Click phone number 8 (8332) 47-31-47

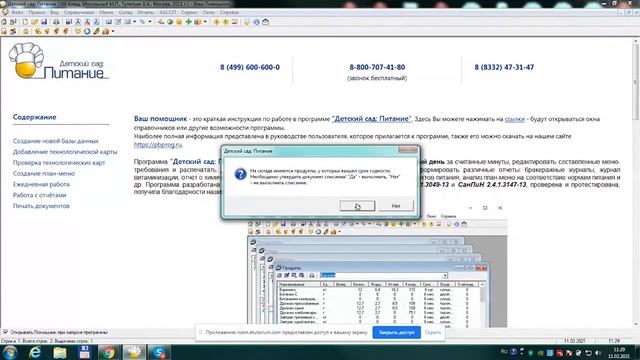tap(504, 67)
